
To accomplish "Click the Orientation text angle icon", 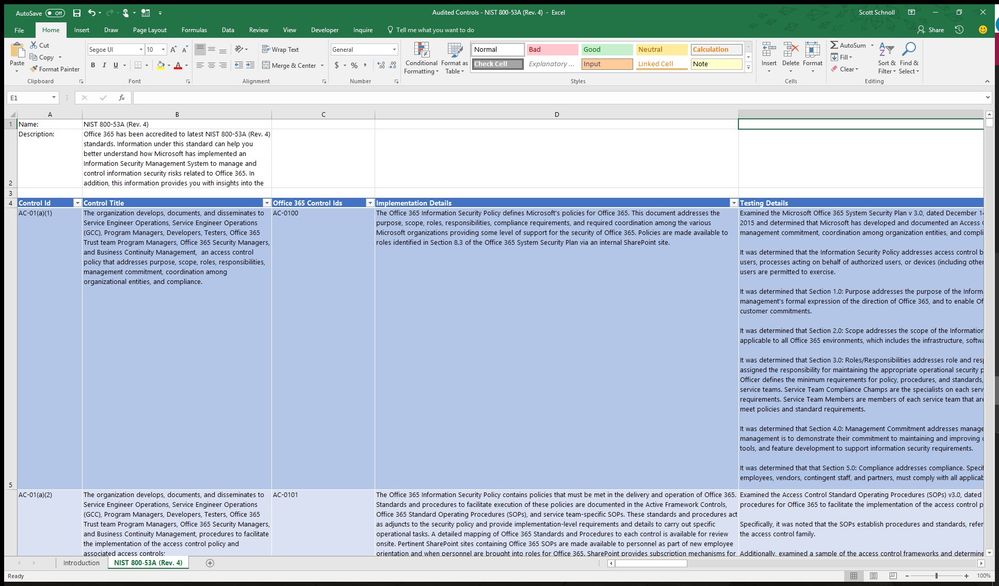I will pyautogui.click(x=240, y=49).
